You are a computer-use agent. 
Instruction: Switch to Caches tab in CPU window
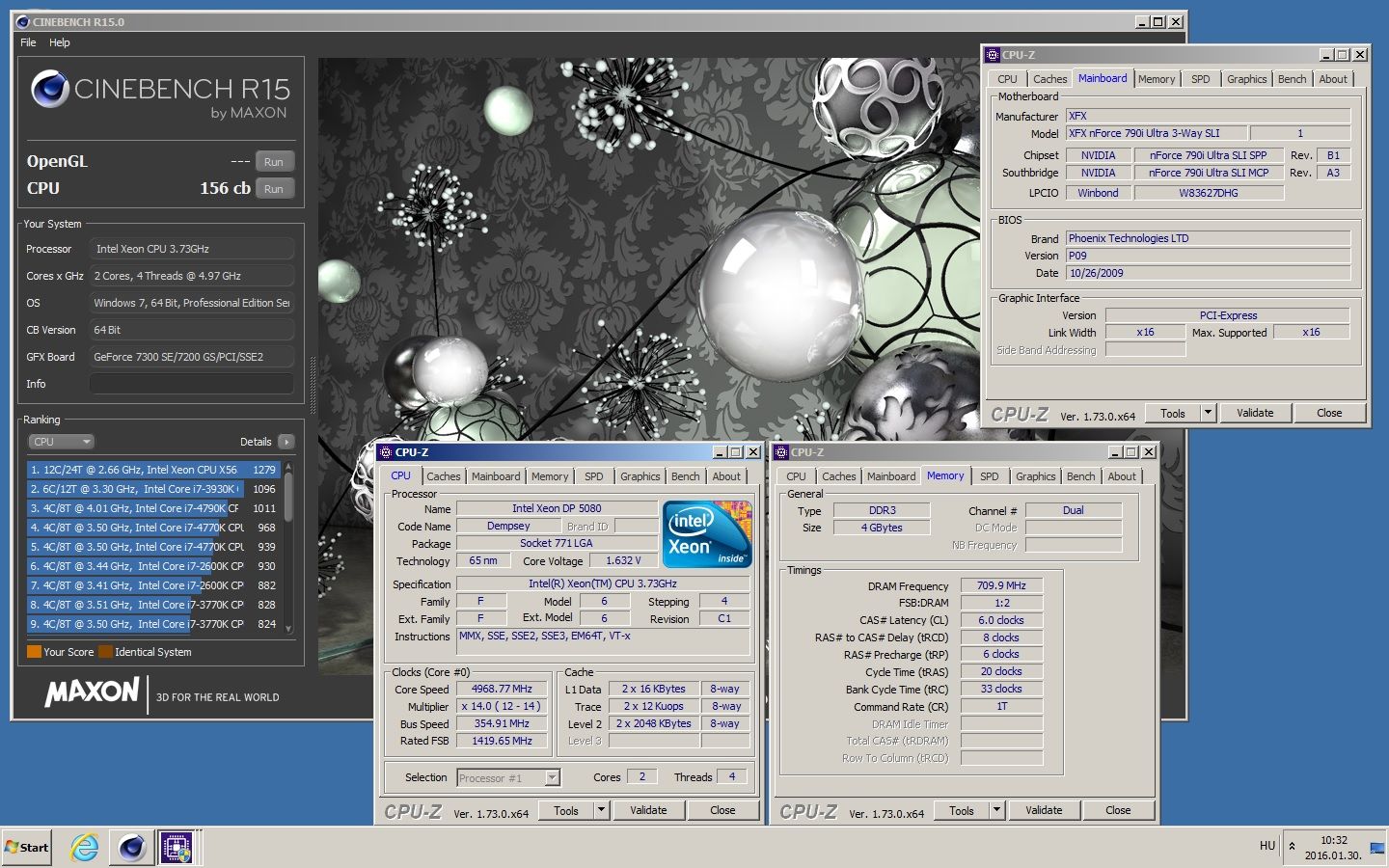[444, 476]
